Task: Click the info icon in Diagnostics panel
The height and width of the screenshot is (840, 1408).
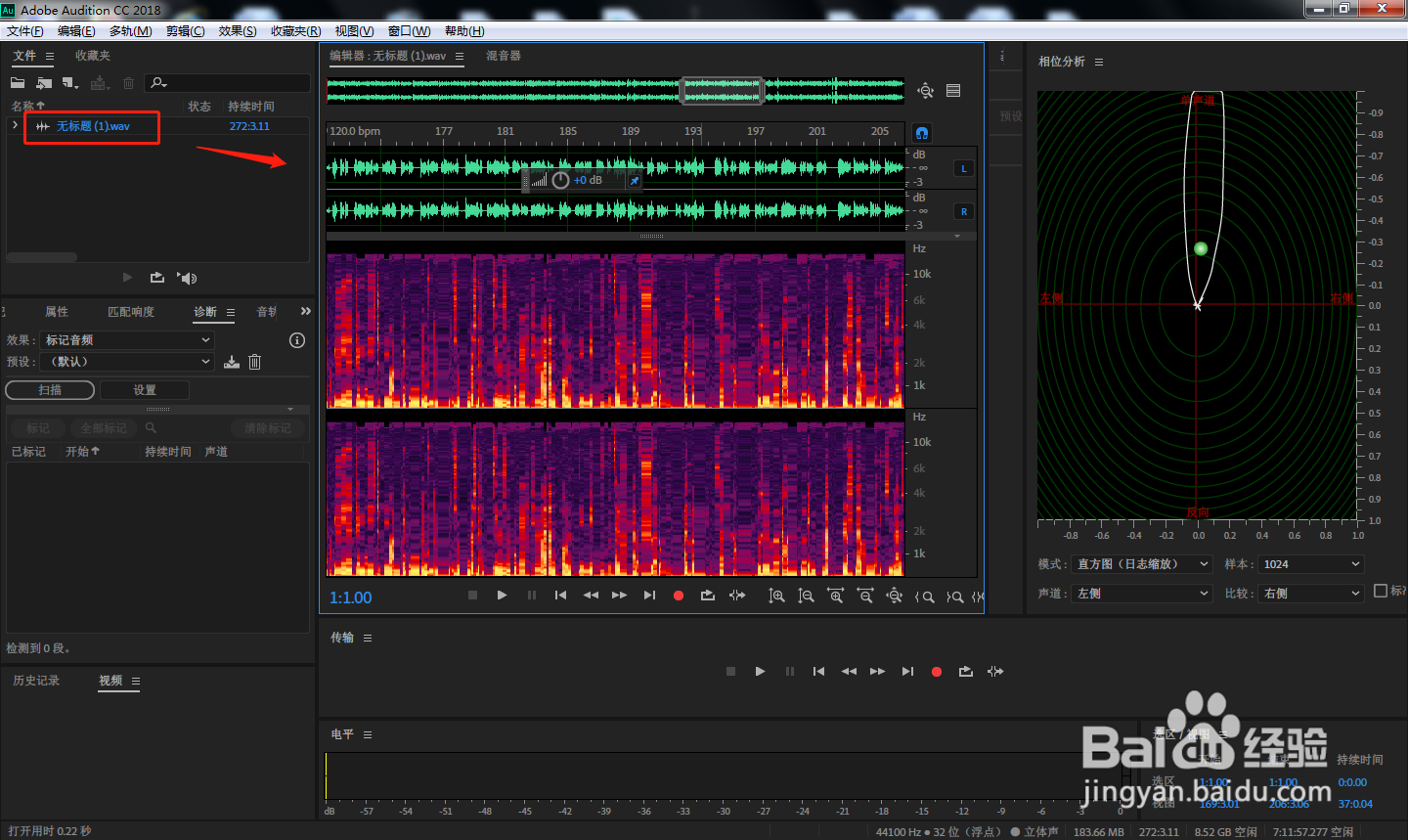Action: pos(297,340)
